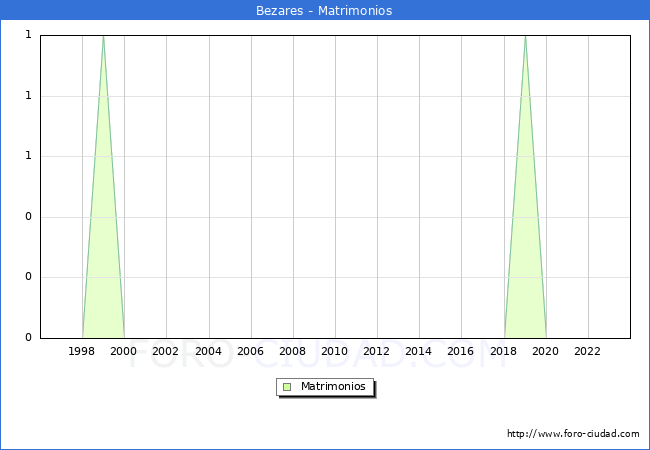Select the 2000 x-axis label

[124, 351]
